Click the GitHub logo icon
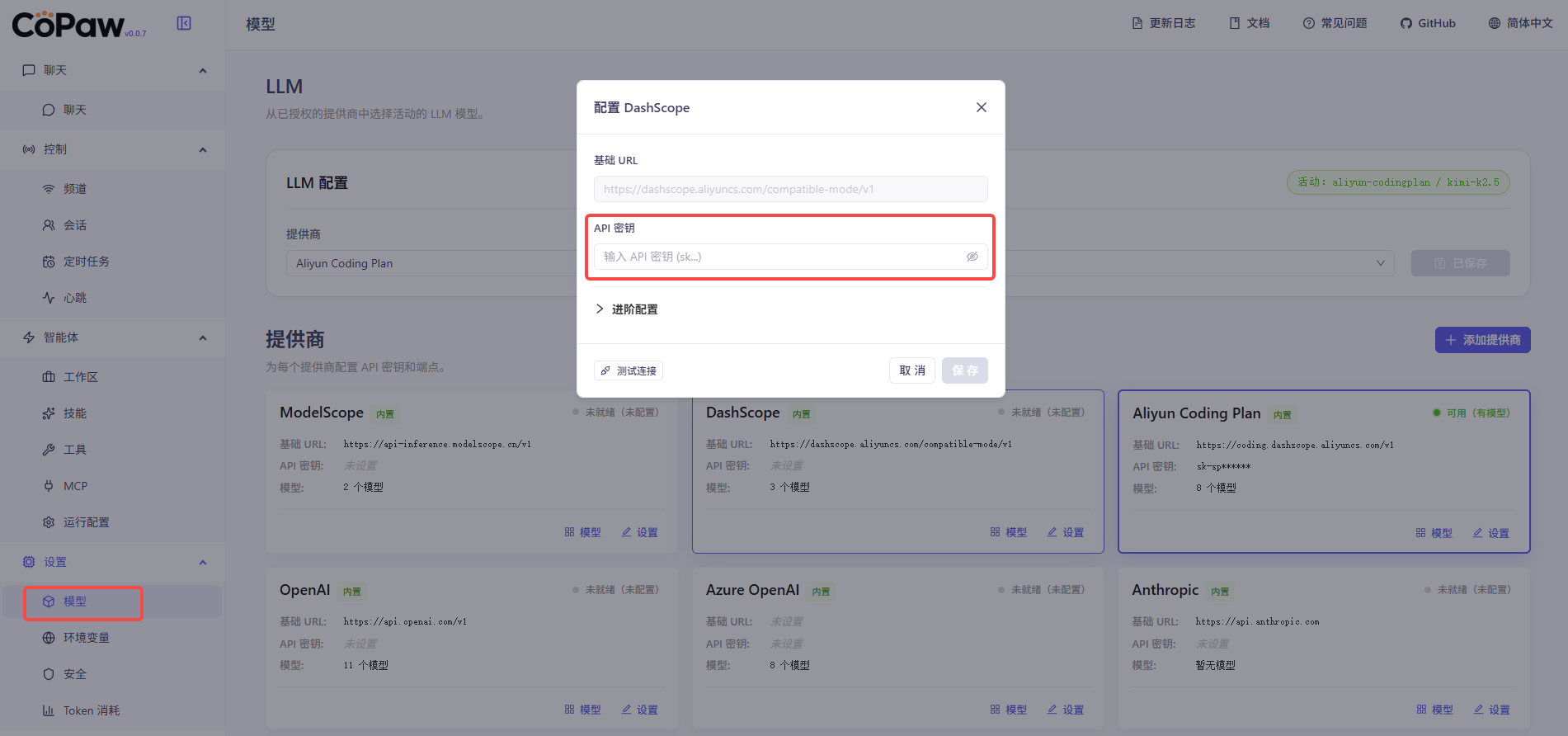Viewport: 1568px width, 736px height. (x=1406, y=23)
